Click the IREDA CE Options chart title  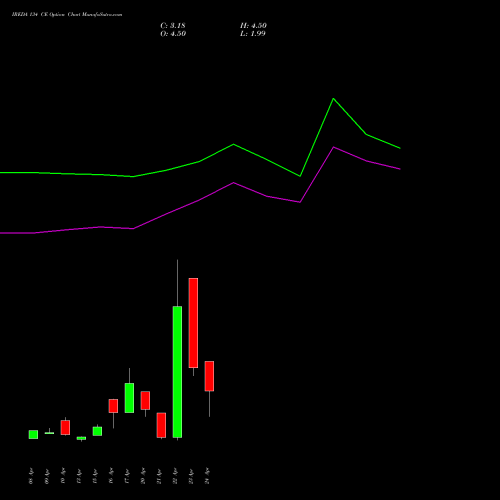click(x=67, y=15)
